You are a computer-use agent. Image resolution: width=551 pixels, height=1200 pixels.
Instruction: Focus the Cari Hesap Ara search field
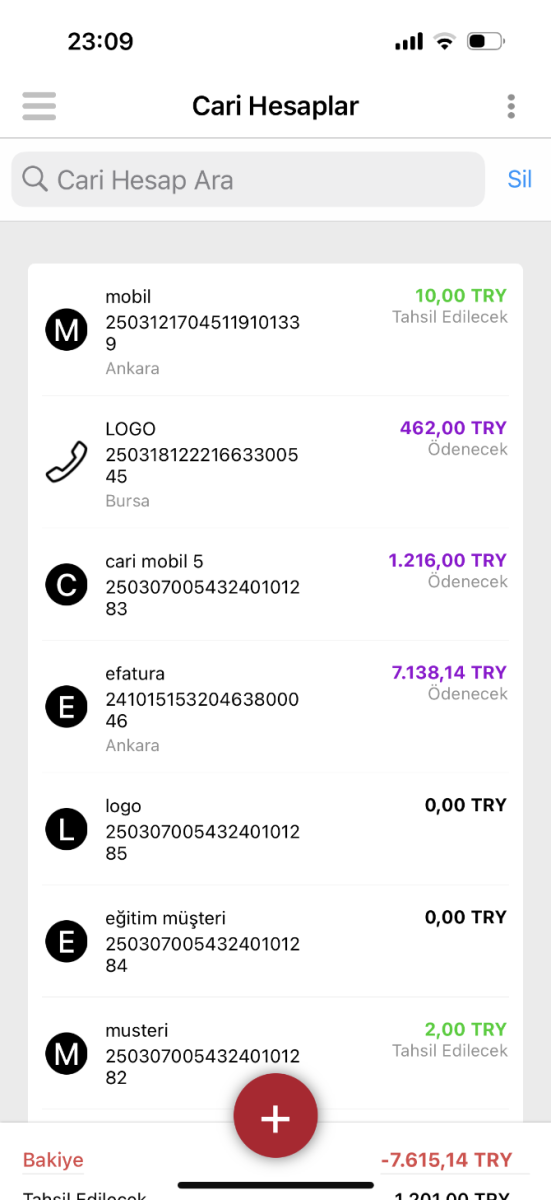248,180
